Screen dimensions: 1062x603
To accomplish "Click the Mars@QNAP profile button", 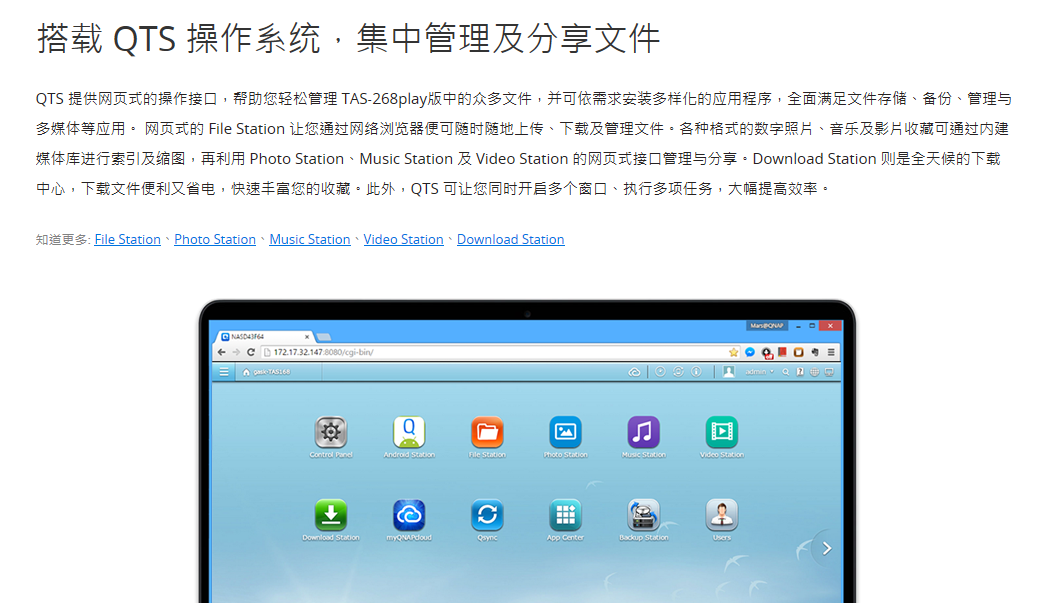I will pyautogui.click(x=766, y=326).
